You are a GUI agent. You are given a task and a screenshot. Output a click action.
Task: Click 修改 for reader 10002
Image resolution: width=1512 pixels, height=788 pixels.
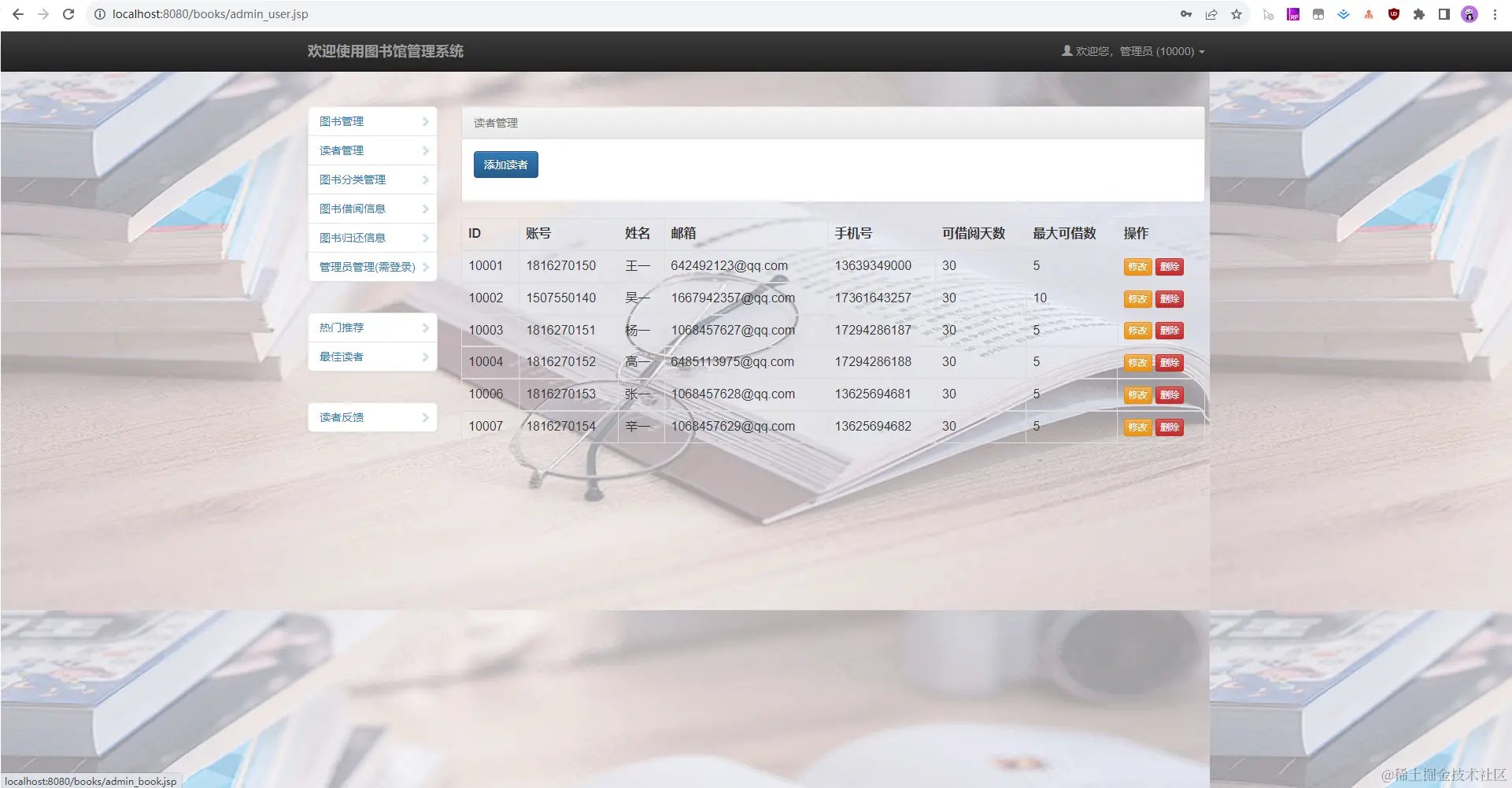tap(1137, 299)
